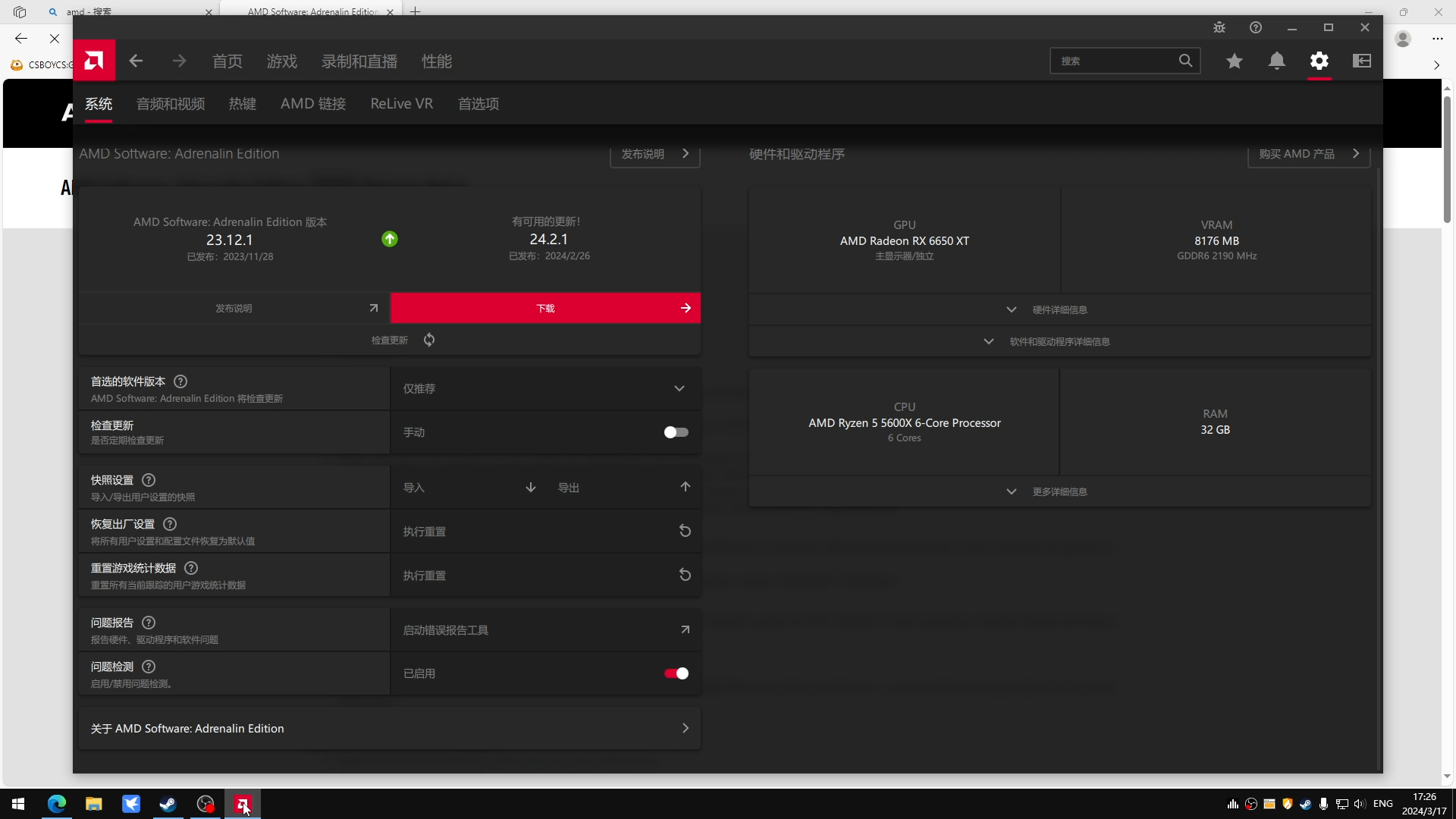This screenshot has width=1456, height=819.
Task: Select the 系统 settings tab
Action: (99, 104)
